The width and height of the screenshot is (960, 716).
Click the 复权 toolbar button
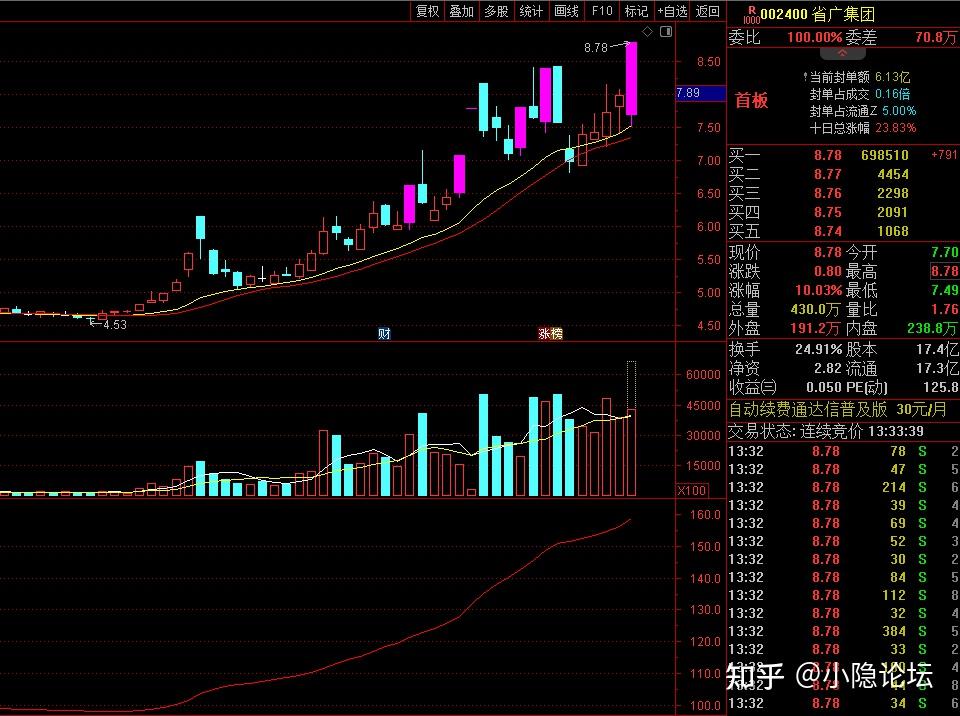click(427, 11)
